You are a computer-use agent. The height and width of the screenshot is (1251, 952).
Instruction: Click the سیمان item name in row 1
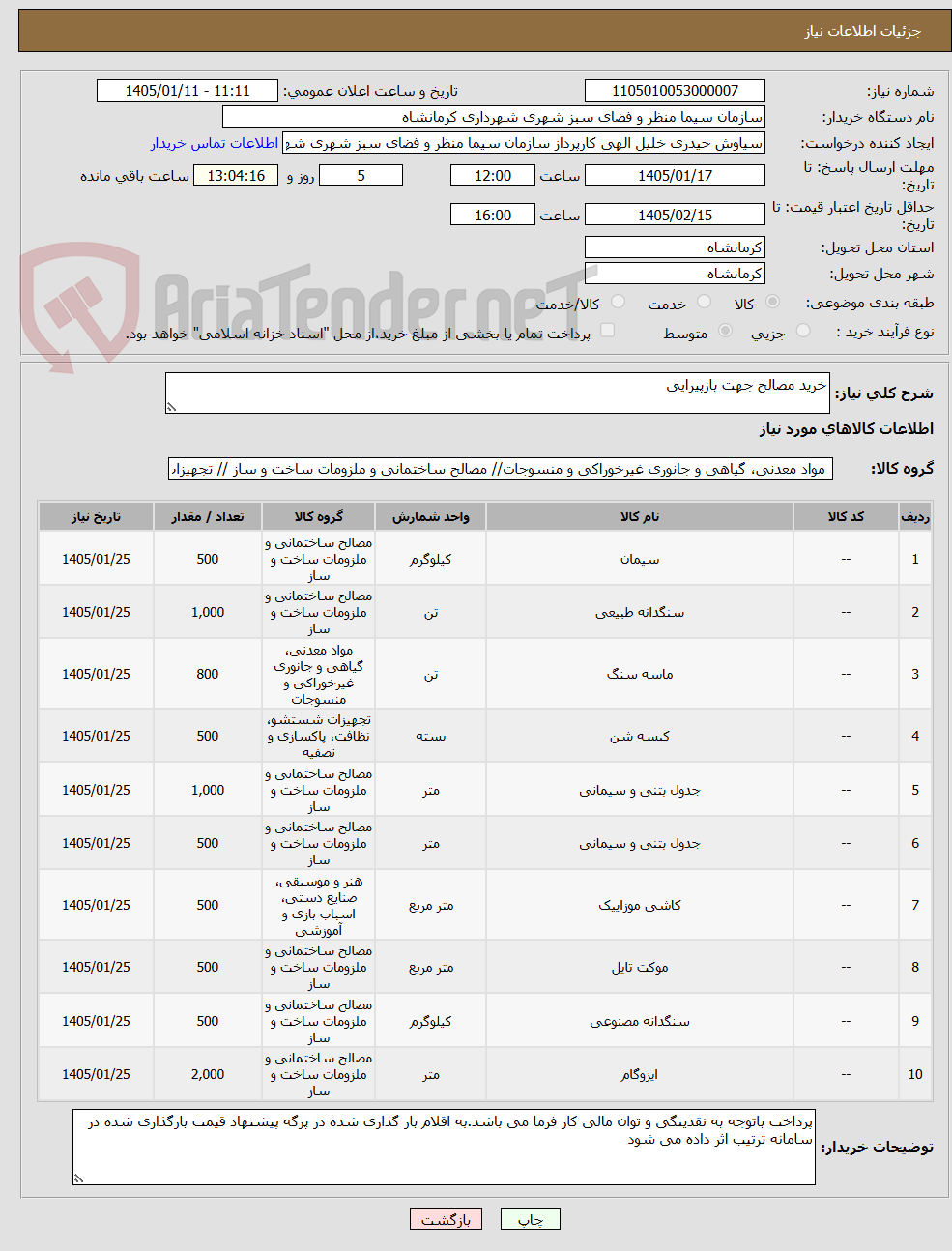[640, 559]
